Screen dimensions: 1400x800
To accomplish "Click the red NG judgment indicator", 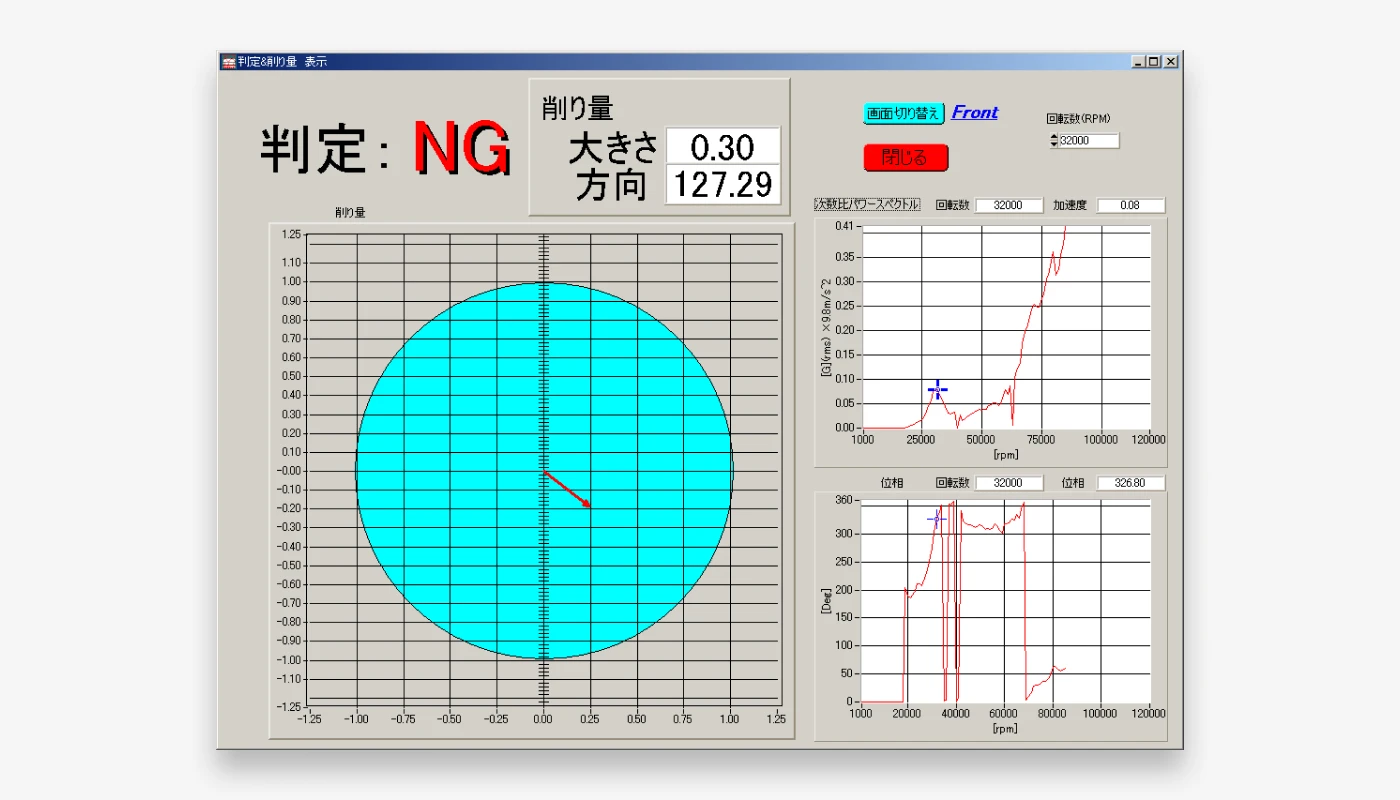I will 462,149.
